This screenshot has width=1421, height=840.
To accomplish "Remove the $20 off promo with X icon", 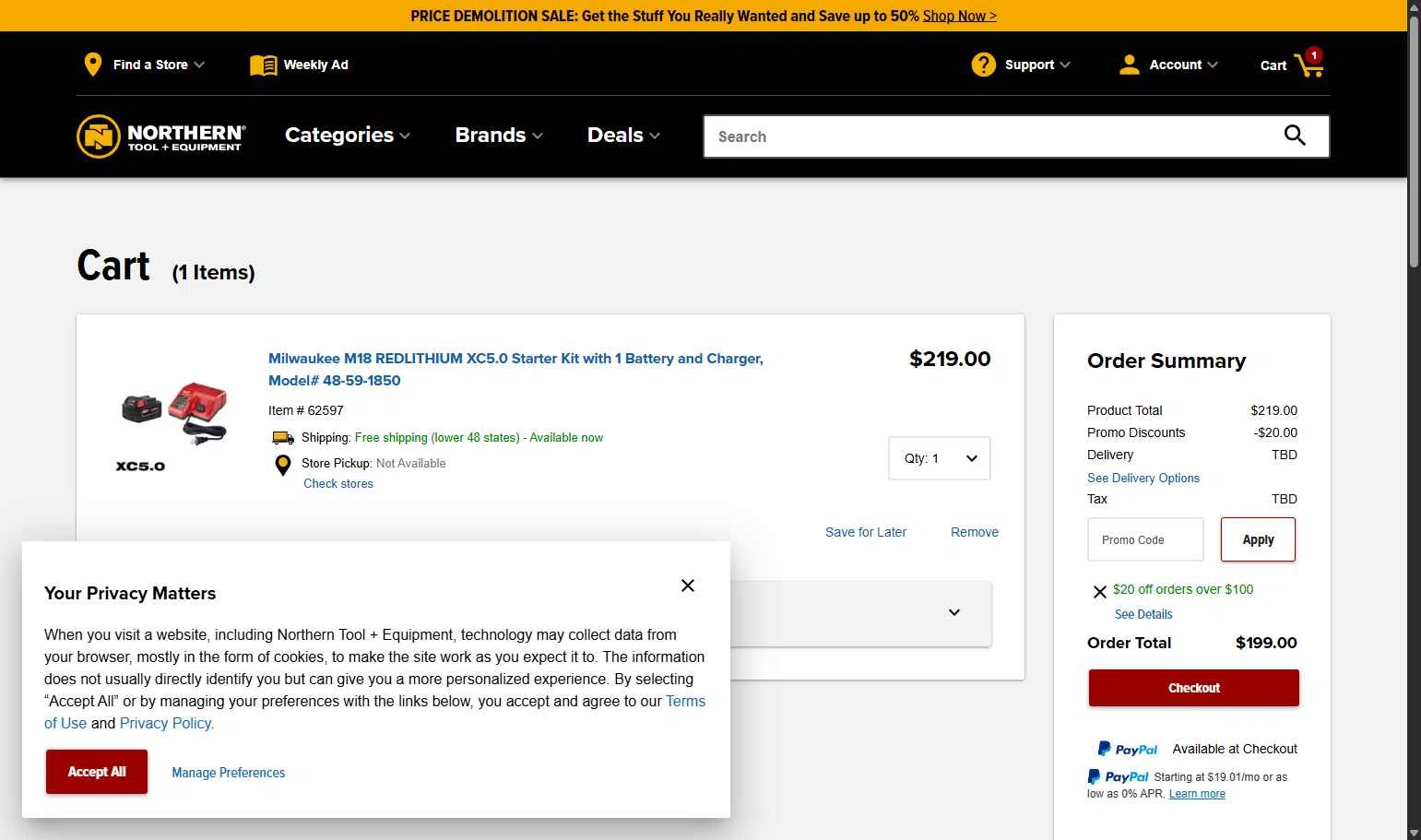I will point(1099,591).
